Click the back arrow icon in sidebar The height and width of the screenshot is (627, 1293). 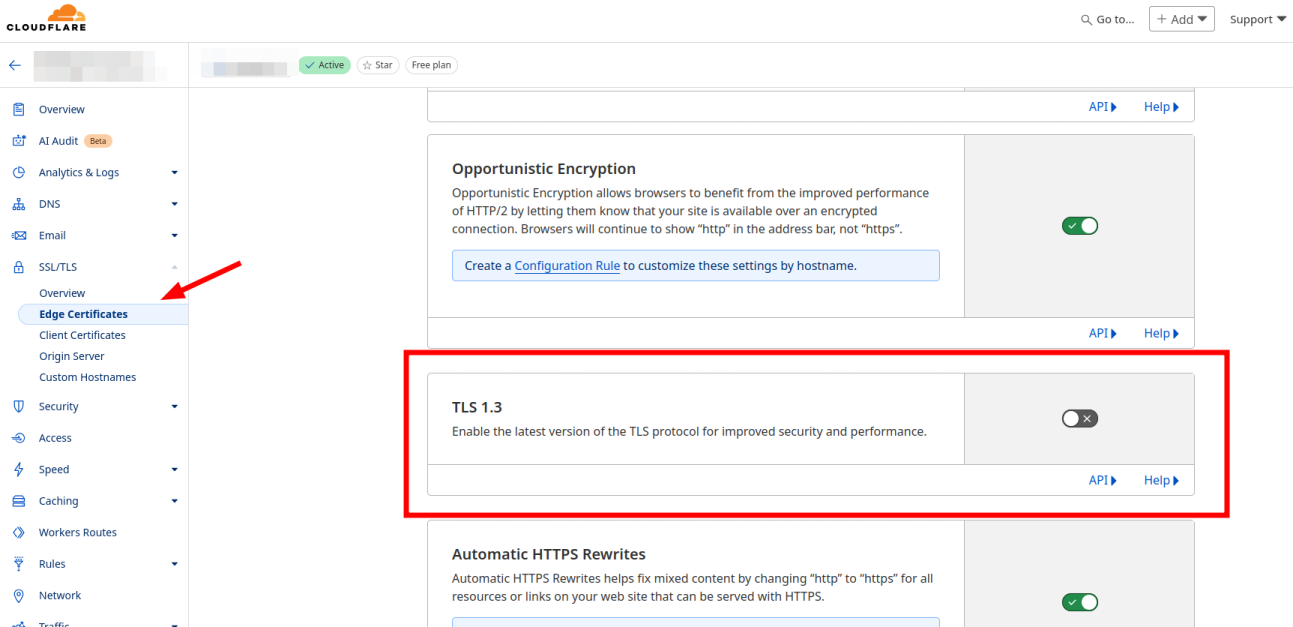click(x=15, y=65)
